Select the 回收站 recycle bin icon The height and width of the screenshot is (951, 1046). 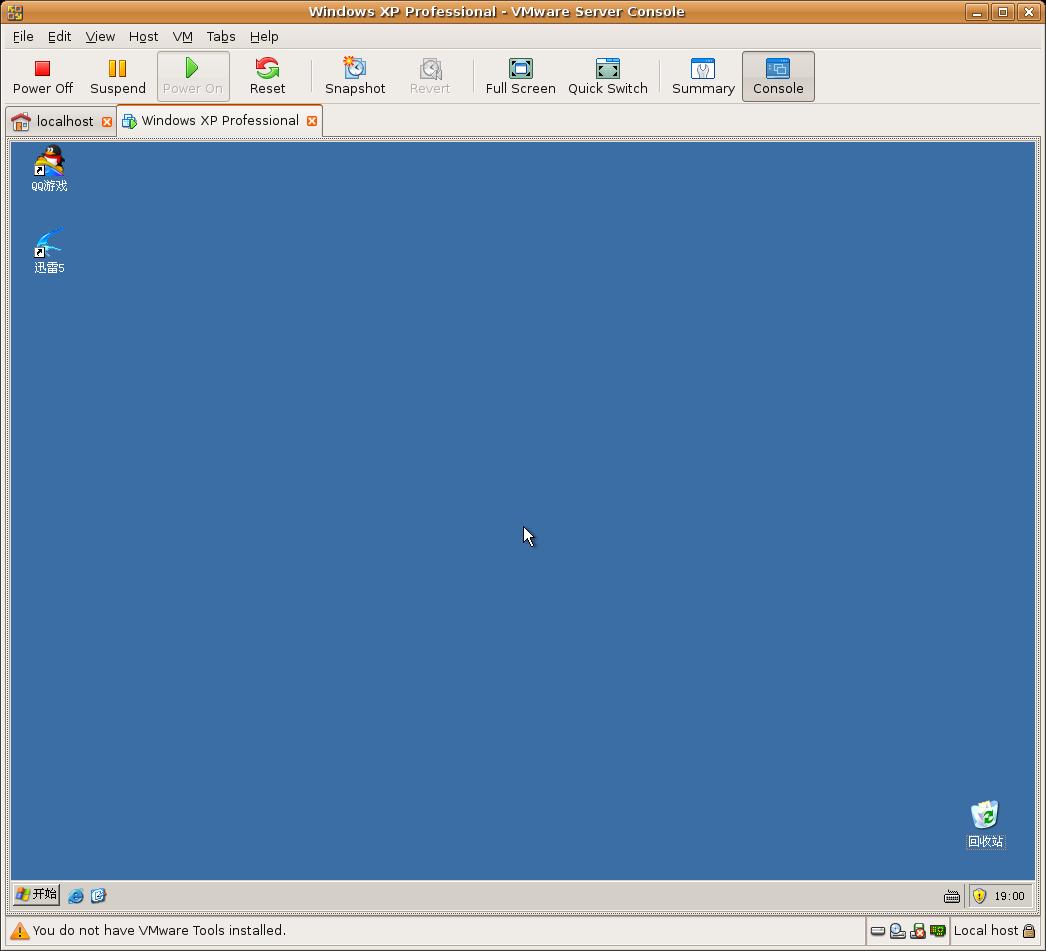click(985, 825)
